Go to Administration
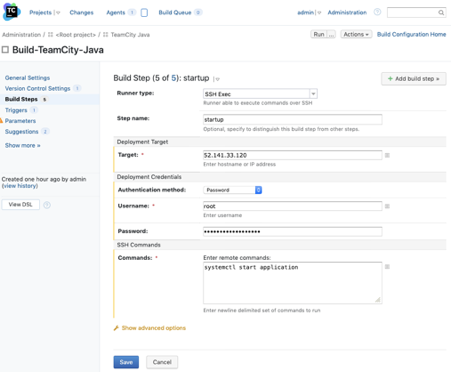Screen dimensions: 451x372 pyautogui.click(x=347, y=13)
